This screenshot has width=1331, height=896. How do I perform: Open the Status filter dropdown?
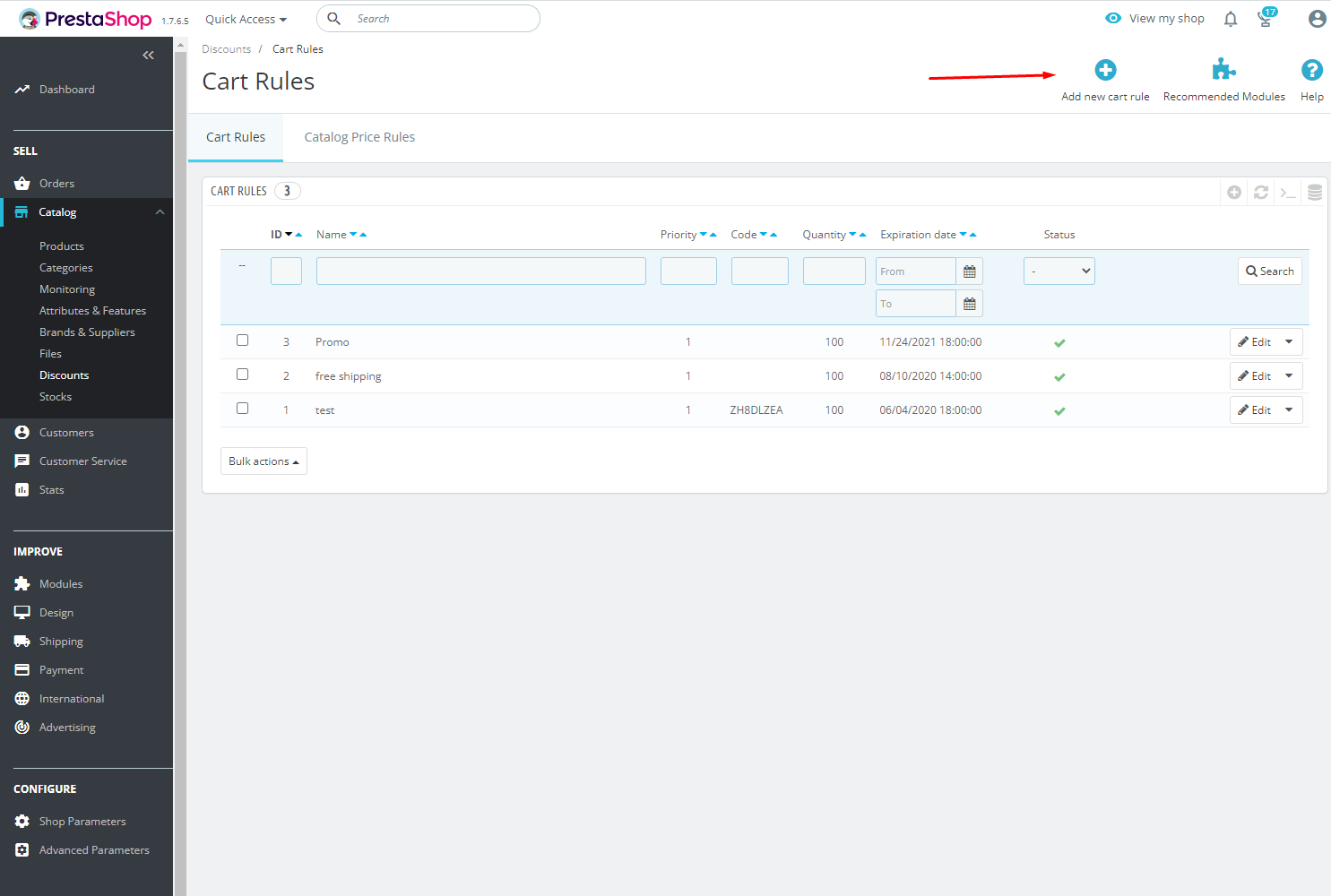1059,271
